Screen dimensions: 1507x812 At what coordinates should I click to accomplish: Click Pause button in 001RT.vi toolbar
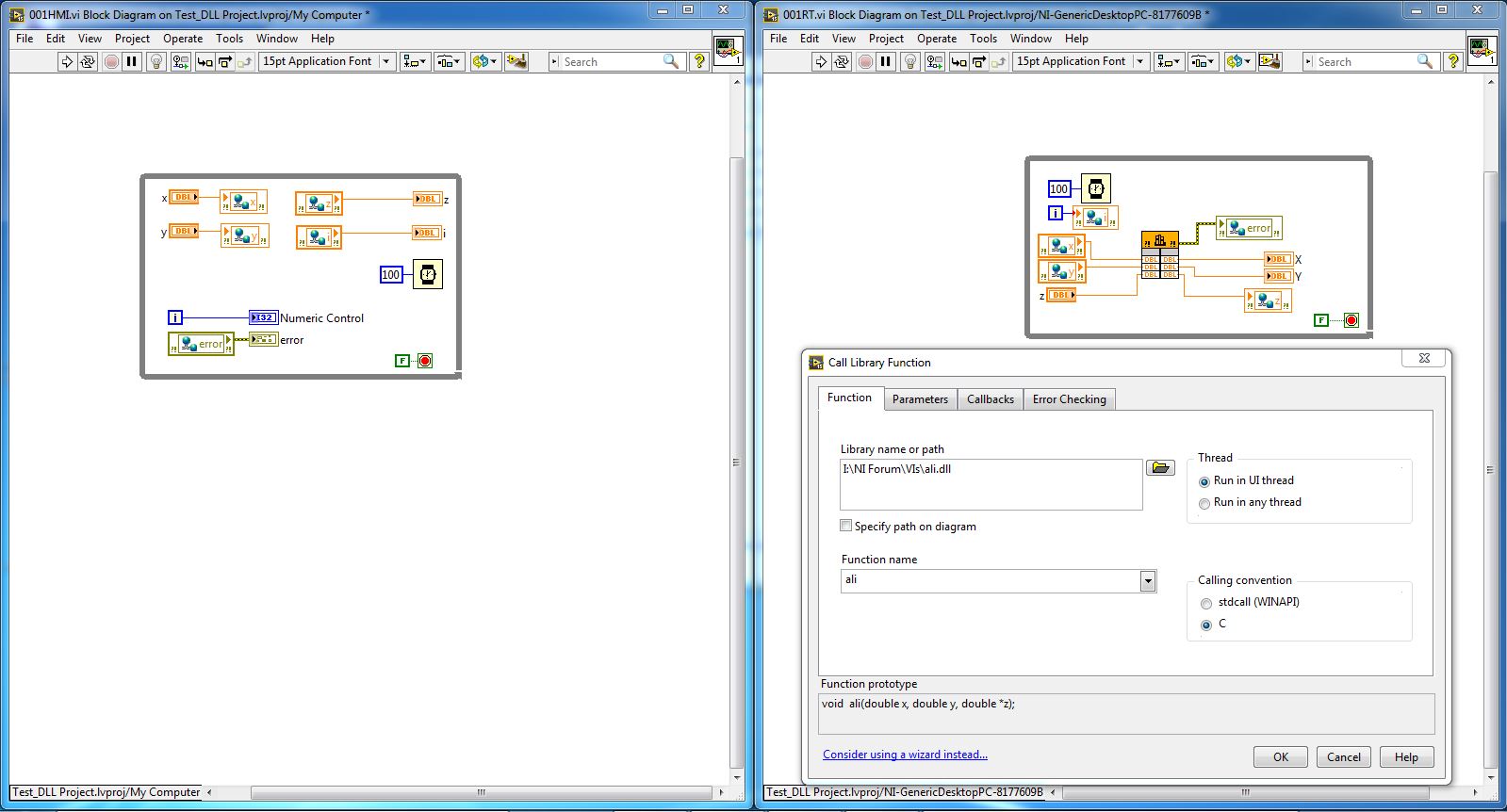click(x=886, y=61)
